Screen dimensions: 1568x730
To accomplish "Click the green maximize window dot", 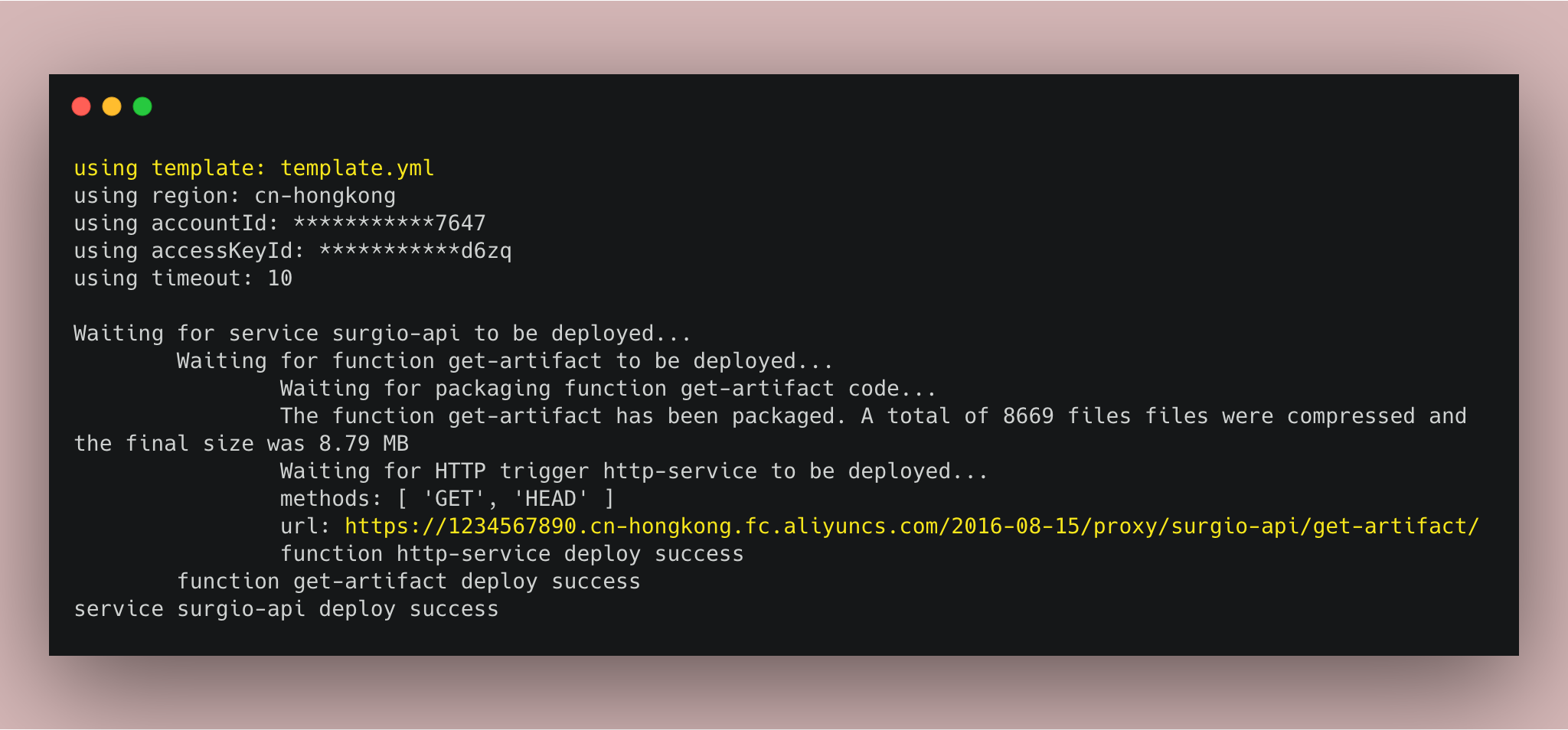I will [x=142, y=106].
